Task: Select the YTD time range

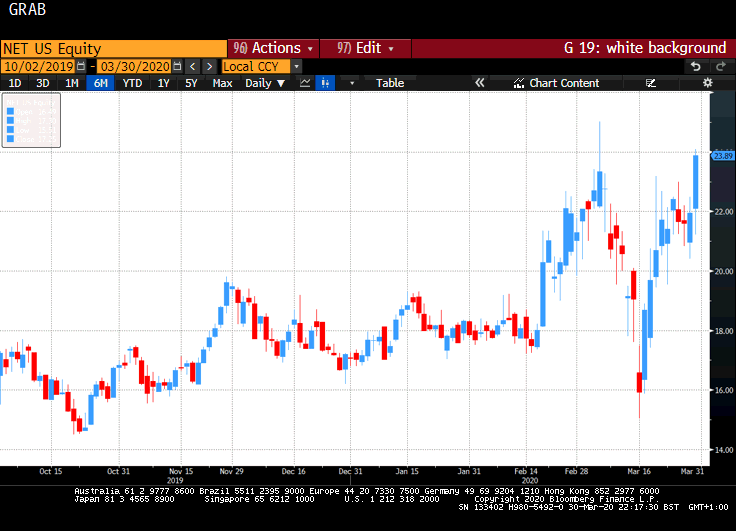Action: pos(132,83)
